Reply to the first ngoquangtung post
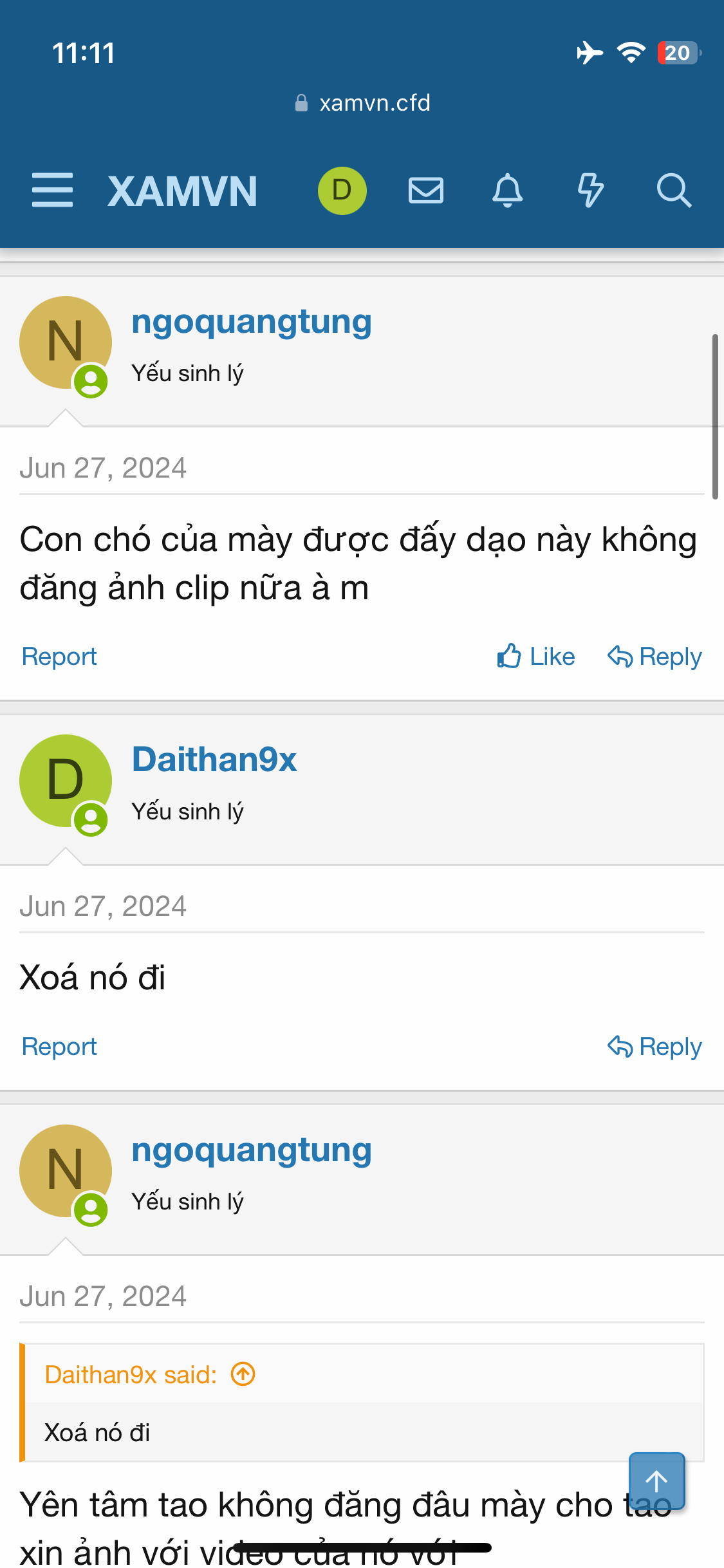Image resolution: width=724 pixels, height=1568 pixels. (654, 657)
